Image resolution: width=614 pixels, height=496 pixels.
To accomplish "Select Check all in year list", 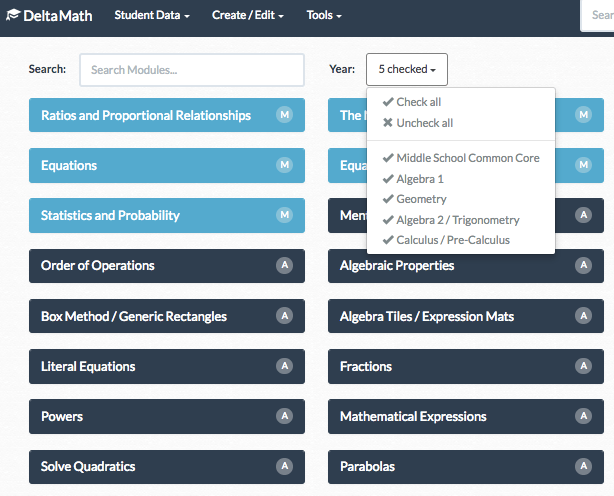I will tap(410, 102).
